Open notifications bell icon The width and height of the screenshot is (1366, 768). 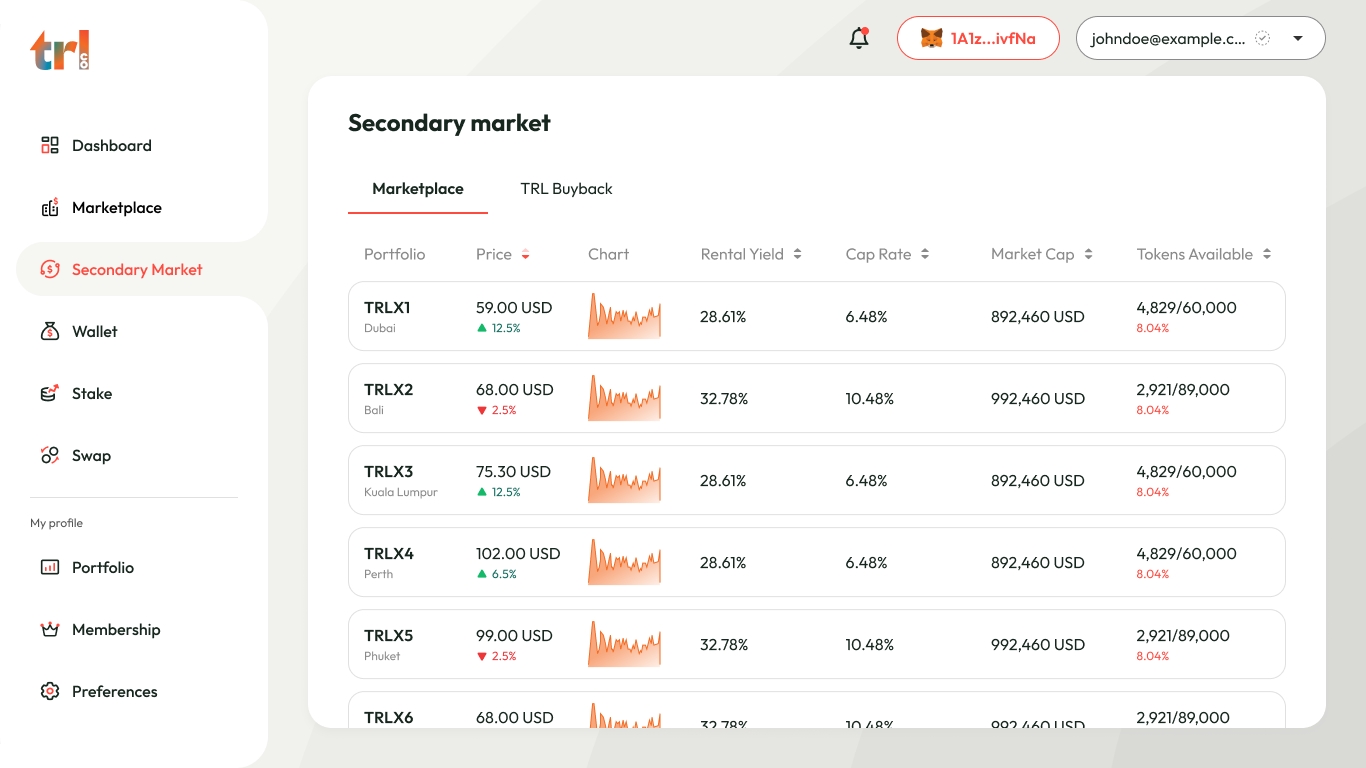click(x=858, y=39)
